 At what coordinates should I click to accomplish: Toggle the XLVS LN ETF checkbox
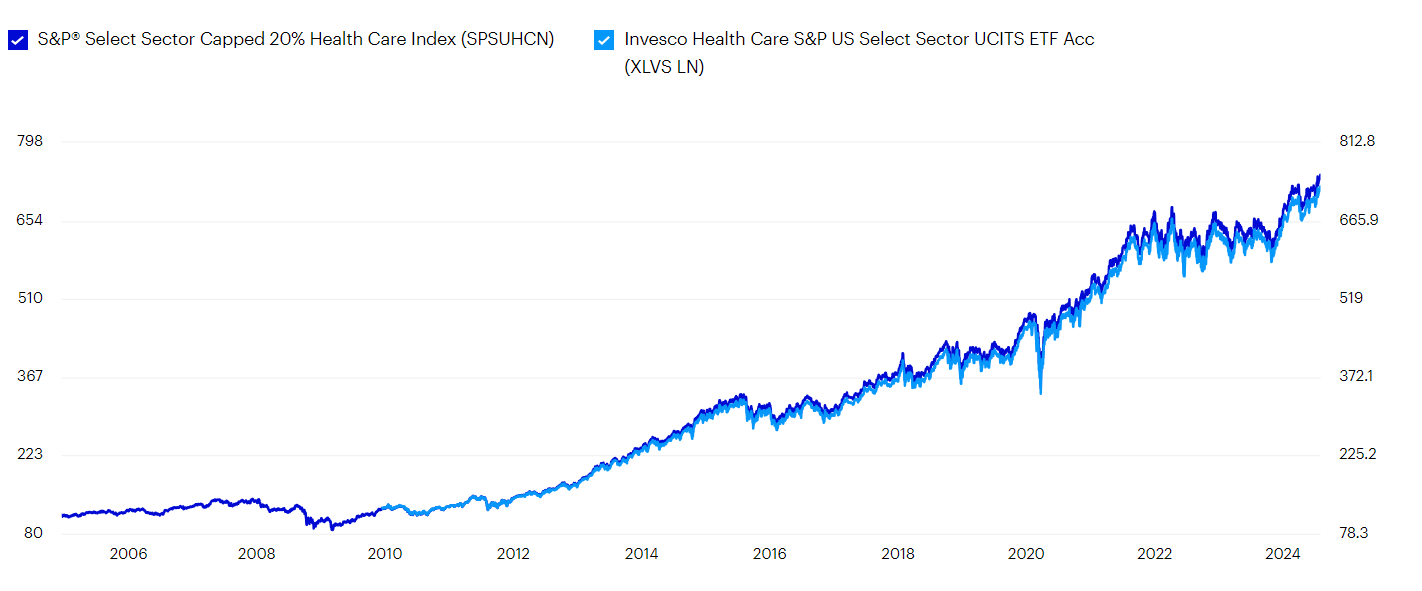pyautogui.click(x=603, y=40)
